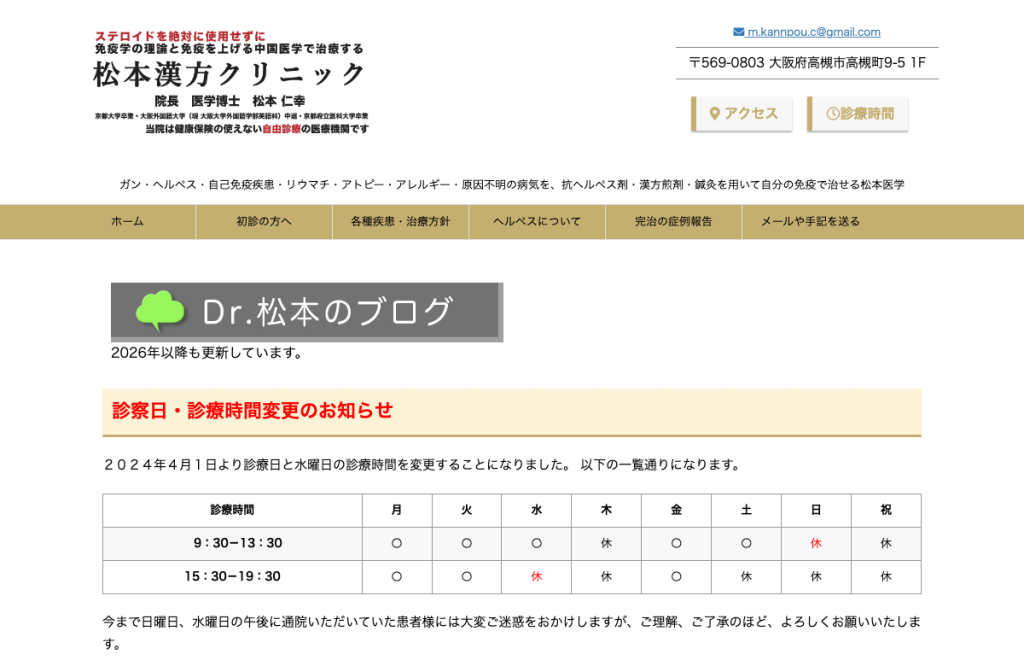Open the ヘルペスについて menu item
The height and width of the screenshot is (666, 1024).
click(x=537, y=221)
